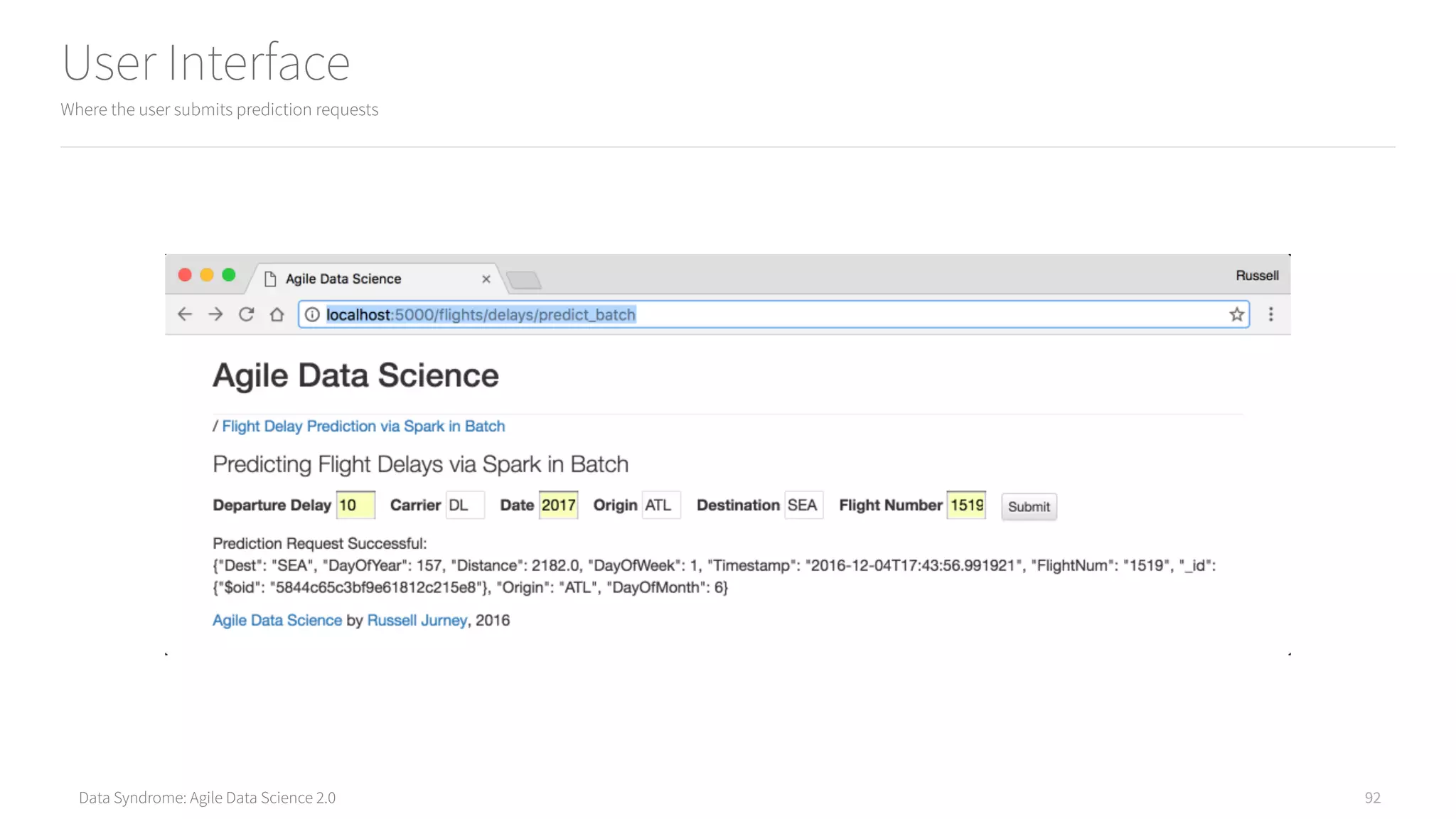This screenshot has width=1456, height=819.
Task: Select the 'Prediction Request Successful:' text
Action: (x=320, y=543)
